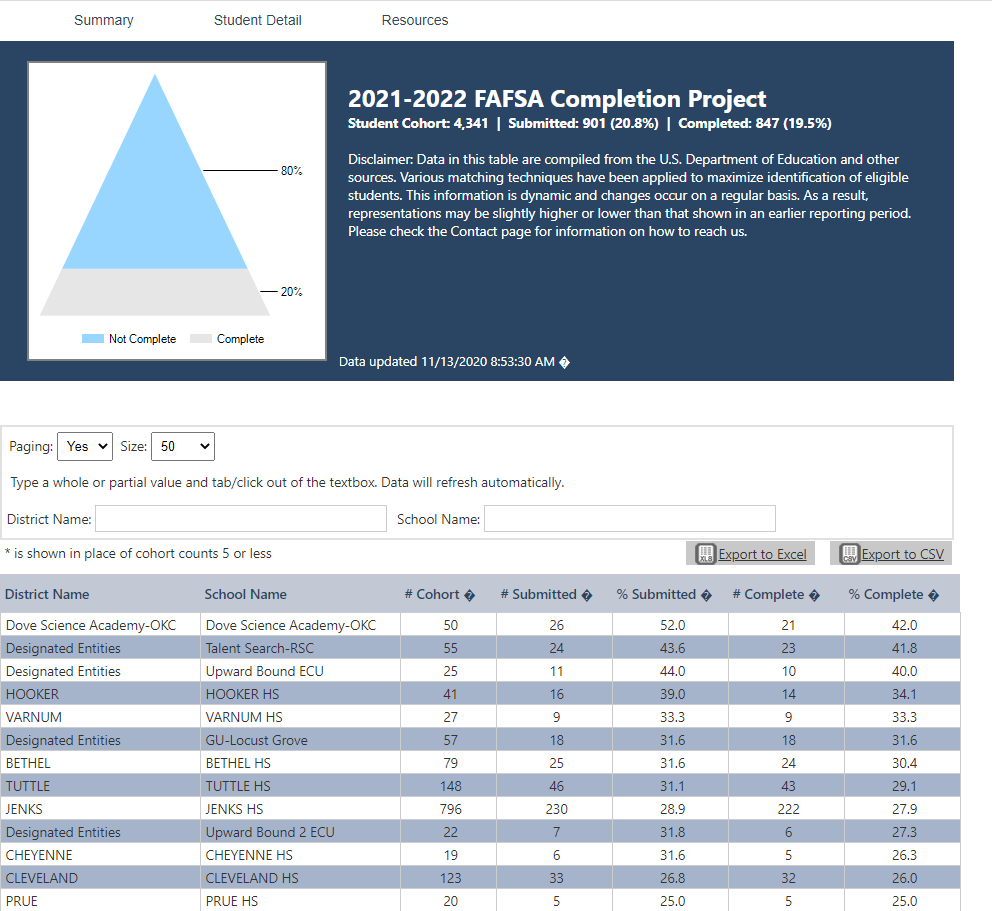Click the XLS icon on the Excel export button

pos(705,554)
